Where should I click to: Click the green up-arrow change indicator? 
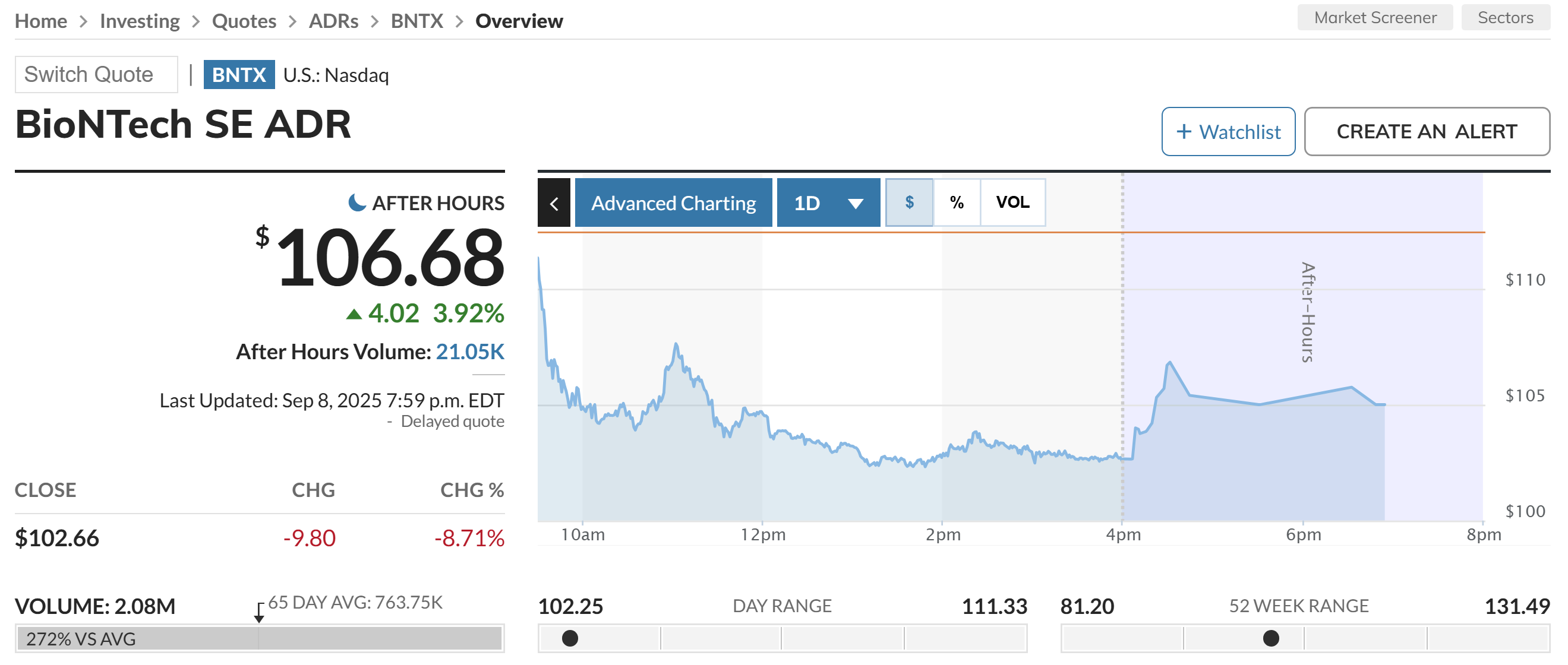pos(354,314)
